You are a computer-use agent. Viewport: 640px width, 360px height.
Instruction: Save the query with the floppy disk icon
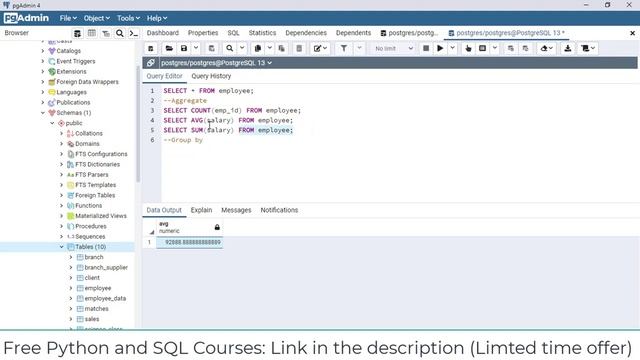[184, 48]
